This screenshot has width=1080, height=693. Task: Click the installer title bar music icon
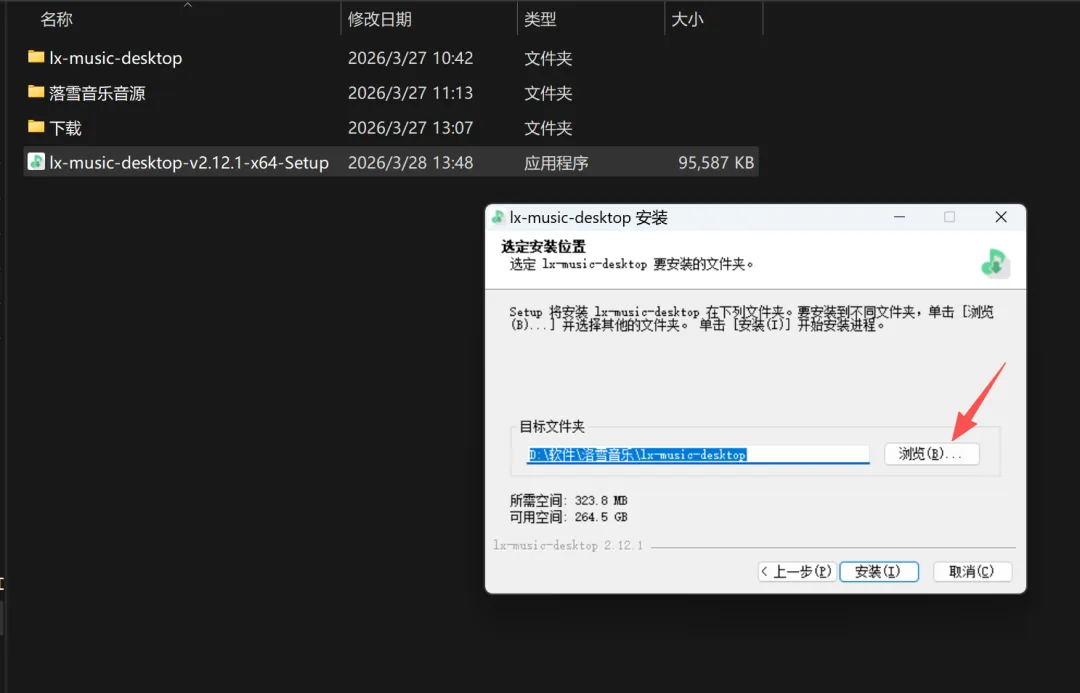point(498,218)
